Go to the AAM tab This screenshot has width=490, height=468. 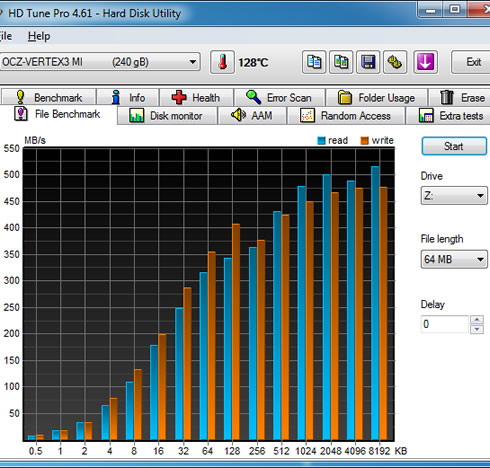click(x=252, y=116)
